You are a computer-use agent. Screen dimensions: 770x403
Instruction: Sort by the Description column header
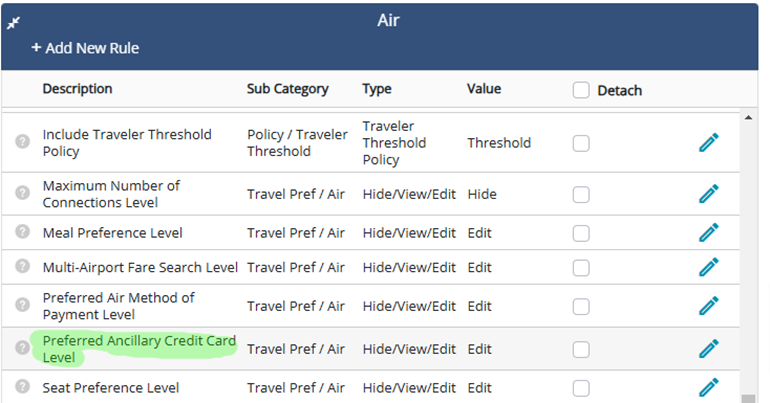[78, 89]
